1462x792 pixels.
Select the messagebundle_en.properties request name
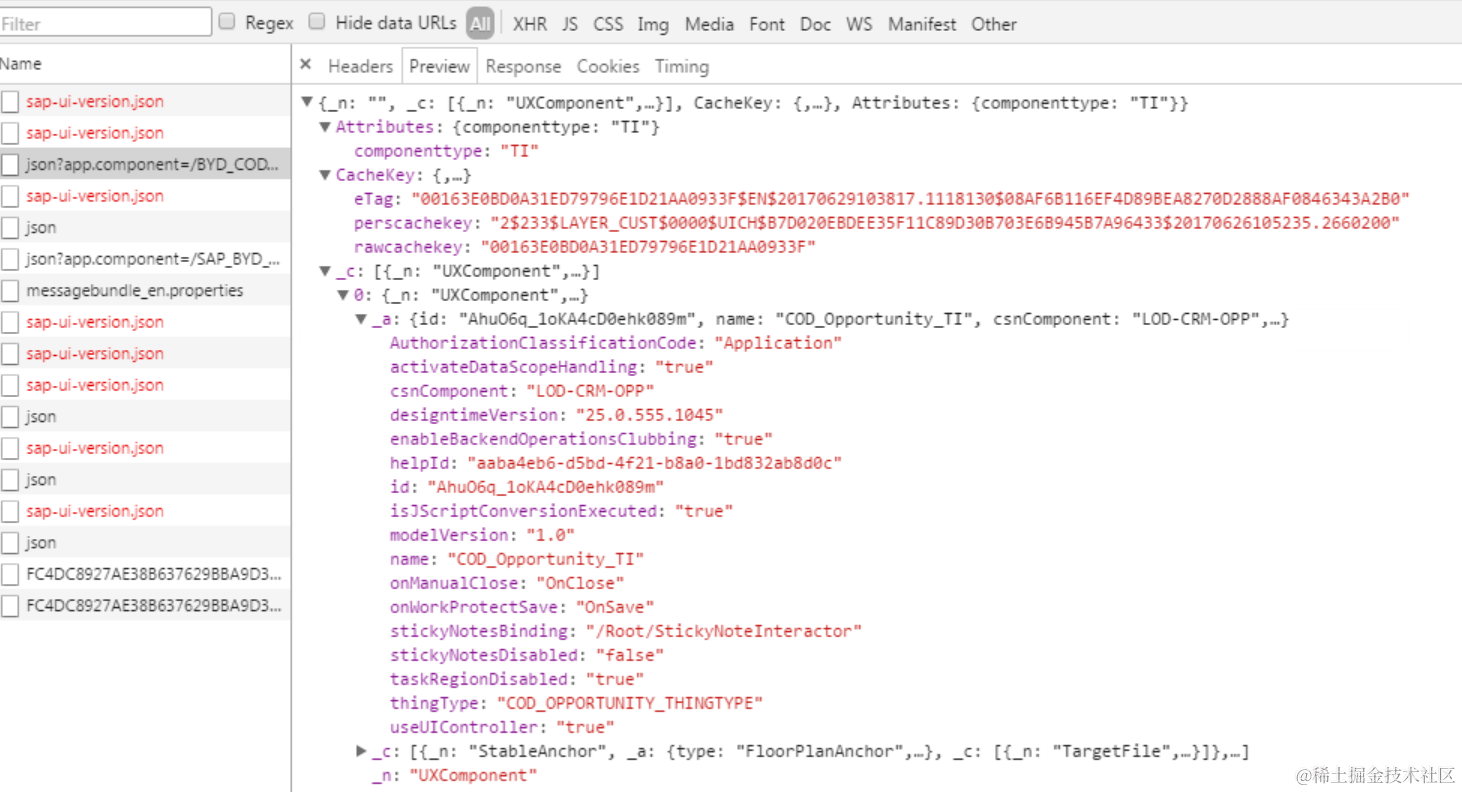(135, 290)
